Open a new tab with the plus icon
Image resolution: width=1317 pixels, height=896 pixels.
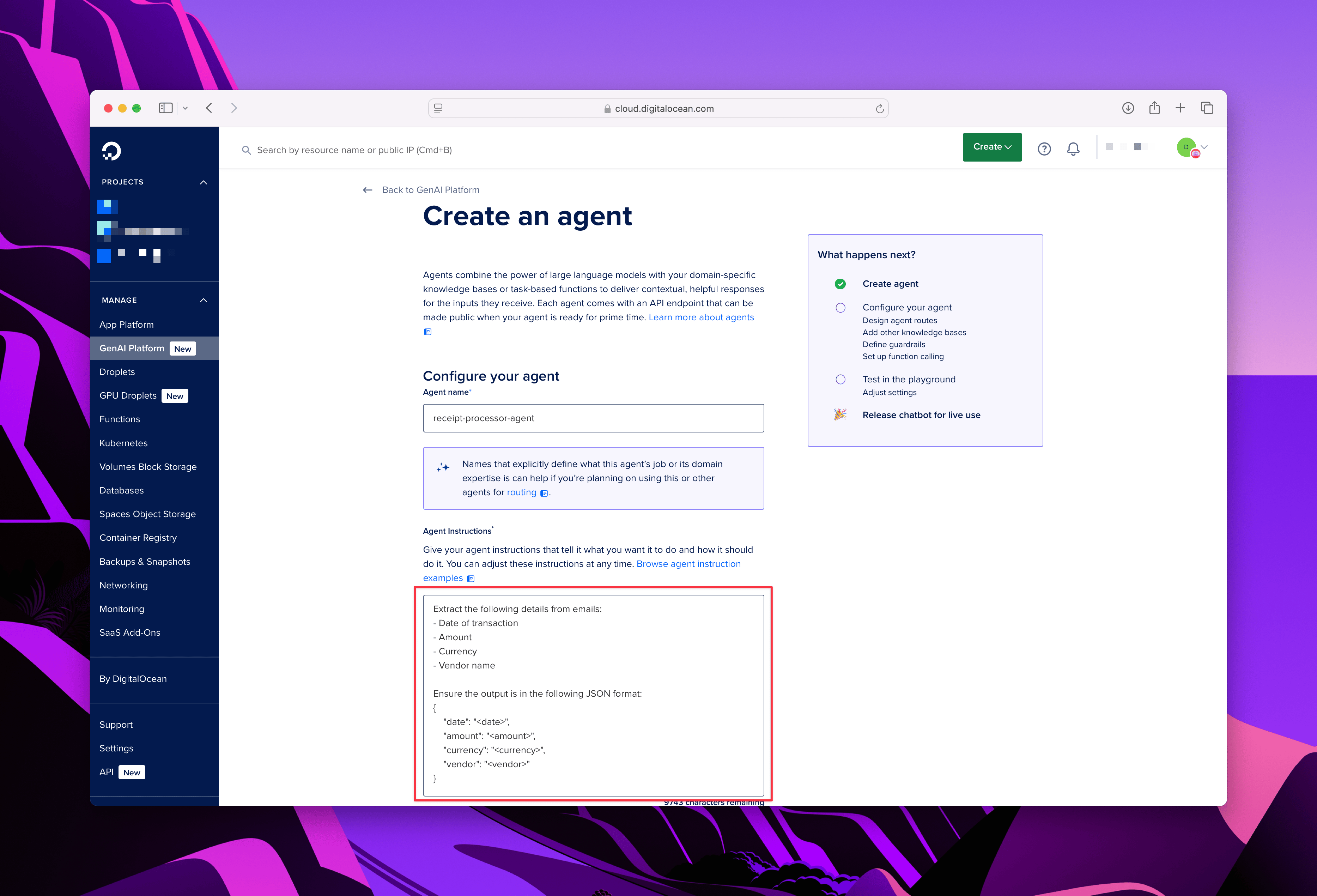[1181, 108]
